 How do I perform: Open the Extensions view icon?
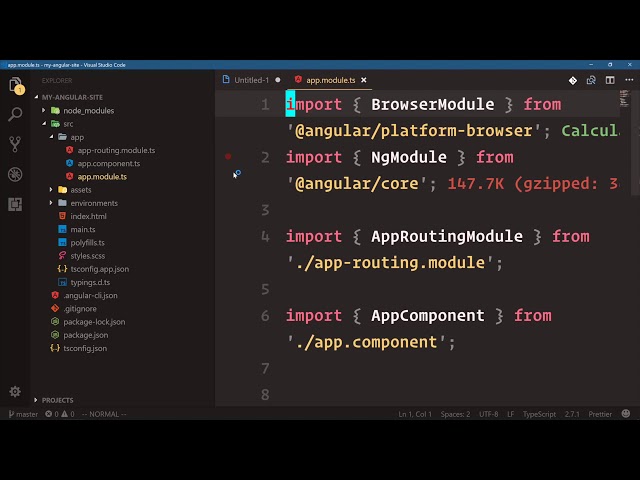pos(15,204)
